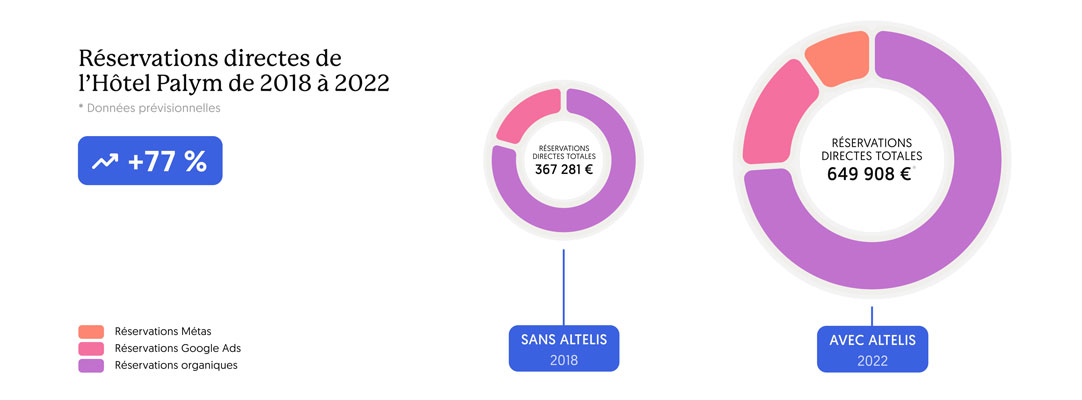
Task: Click the +77 % growth badge
Action: pos(150,161)
